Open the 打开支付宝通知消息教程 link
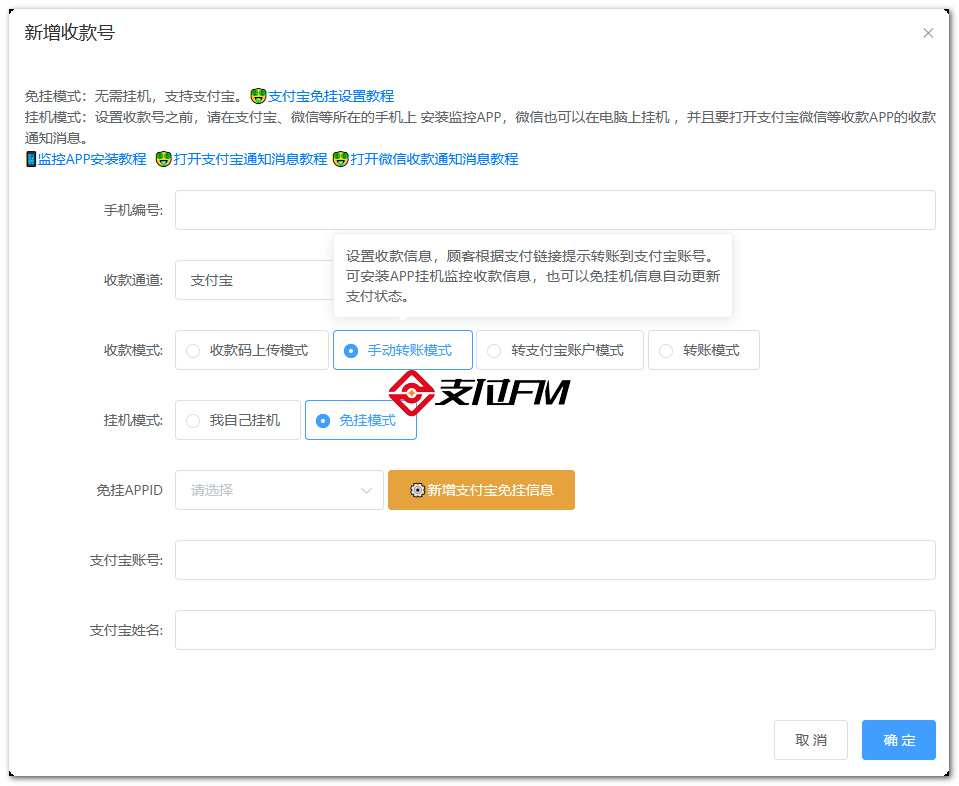Screen dimensions: 959x786 250,159
